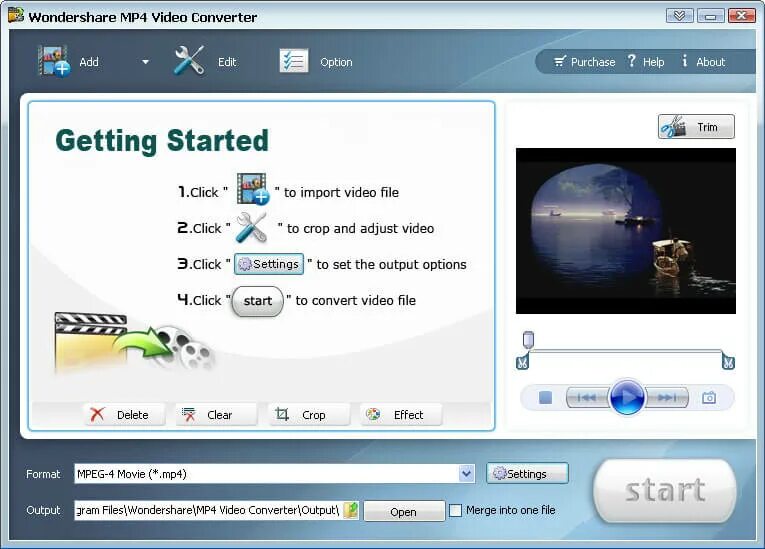765x549 pixels.
Task: Click the playback position slider handle
Action: [x=528, y=340]
